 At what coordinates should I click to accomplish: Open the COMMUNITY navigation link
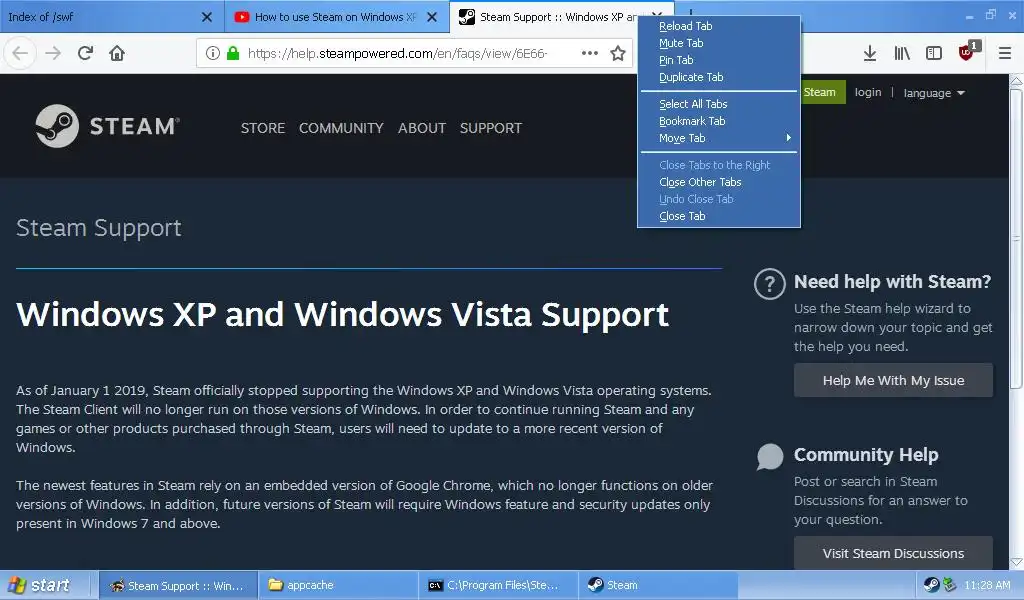[x=341, y=128]
